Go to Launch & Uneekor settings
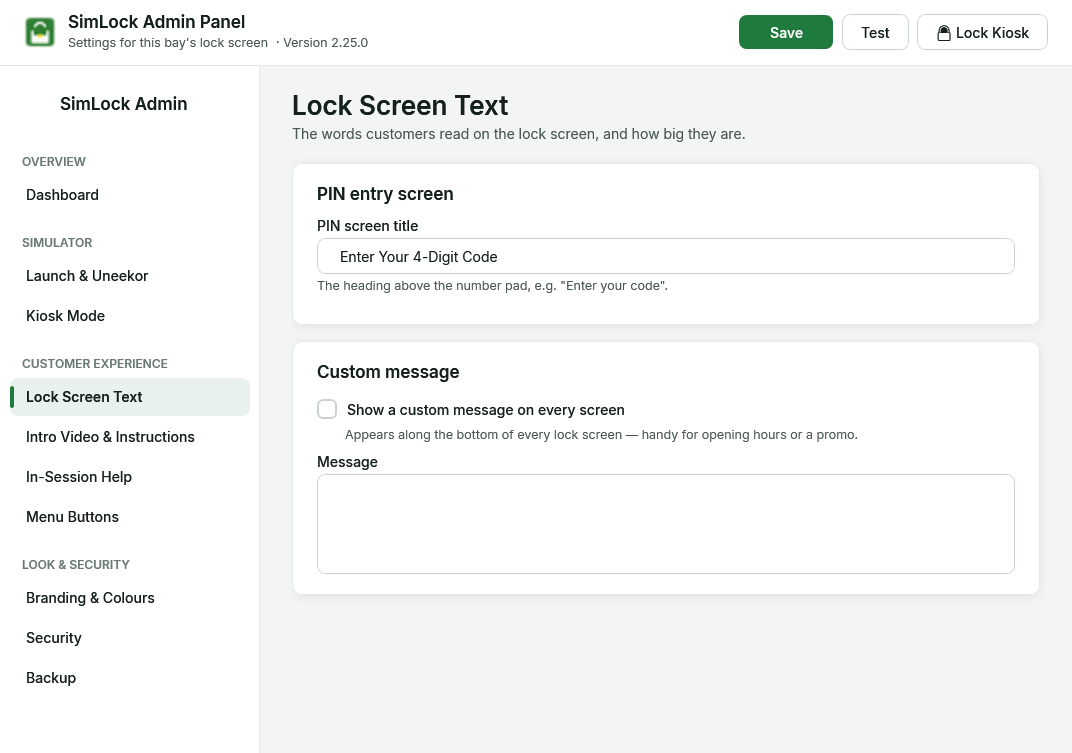Image resolution: width=1072 pixels, height=753 pixels. [x=130, y=276]
